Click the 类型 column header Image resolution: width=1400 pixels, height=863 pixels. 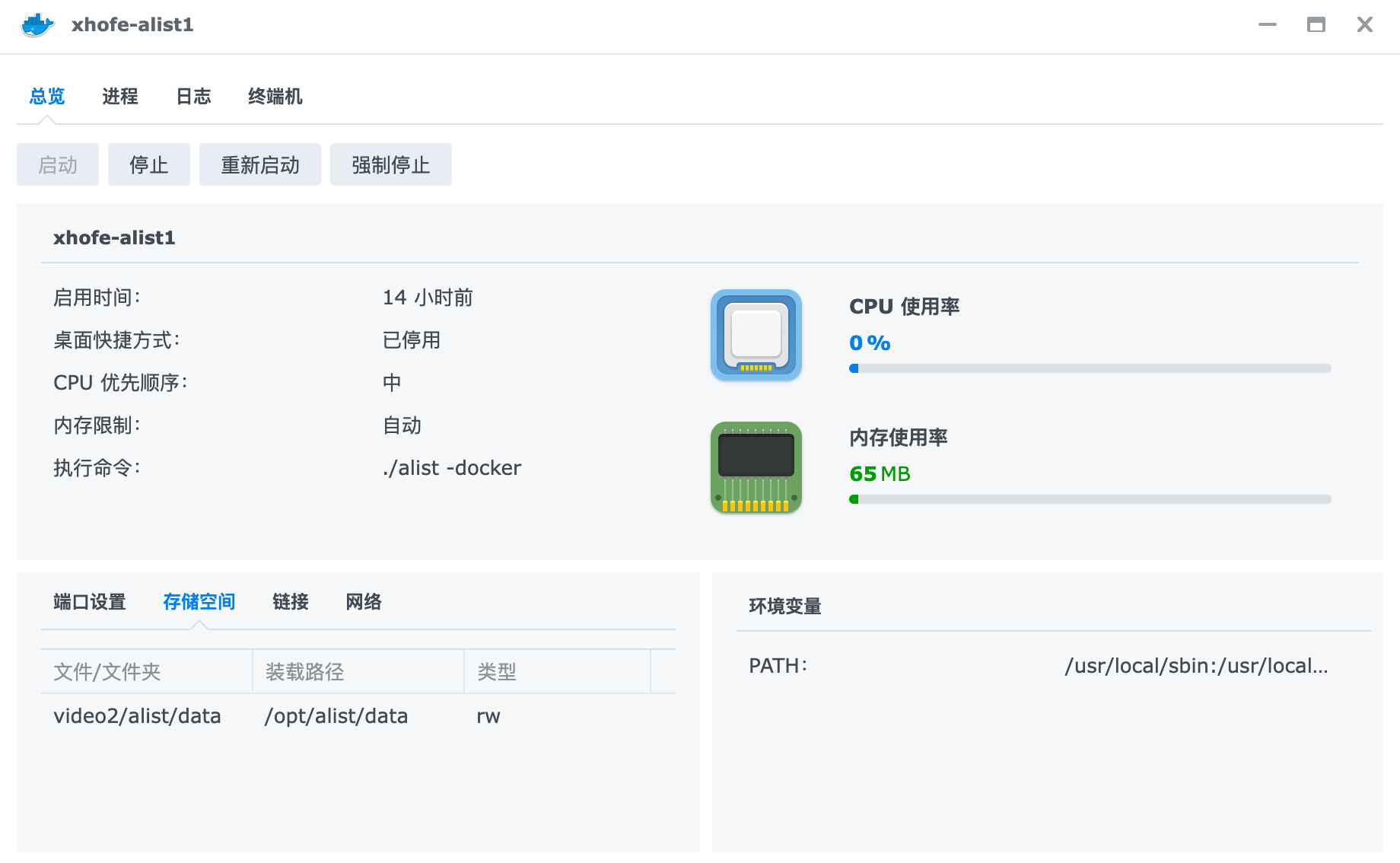click(558, 671)
